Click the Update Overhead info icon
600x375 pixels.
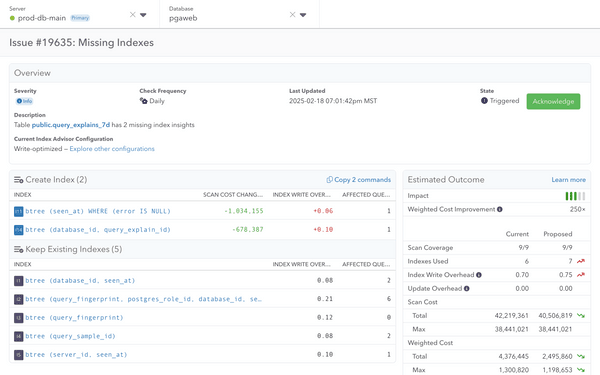click(466, 289)
